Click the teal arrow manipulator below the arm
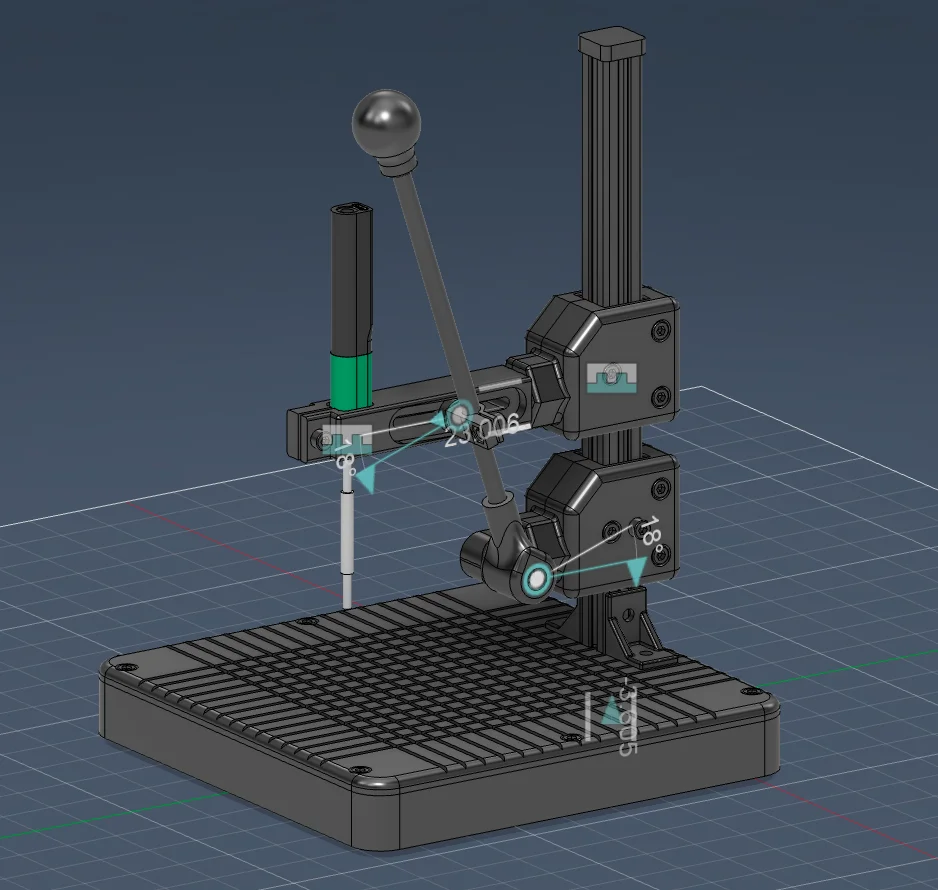This screenshot has width=938, height=890. coord(365,478)
